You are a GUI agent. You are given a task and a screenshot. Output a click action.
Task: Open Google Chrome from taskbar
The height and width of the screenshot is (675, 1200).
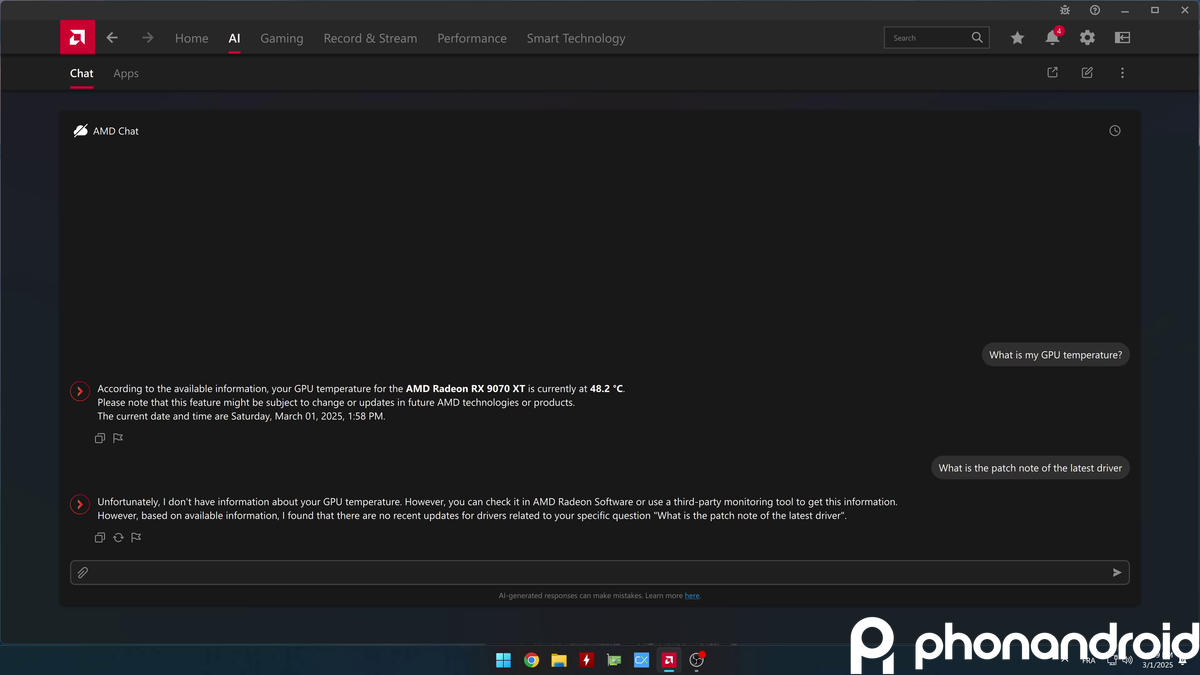[532, 660]
